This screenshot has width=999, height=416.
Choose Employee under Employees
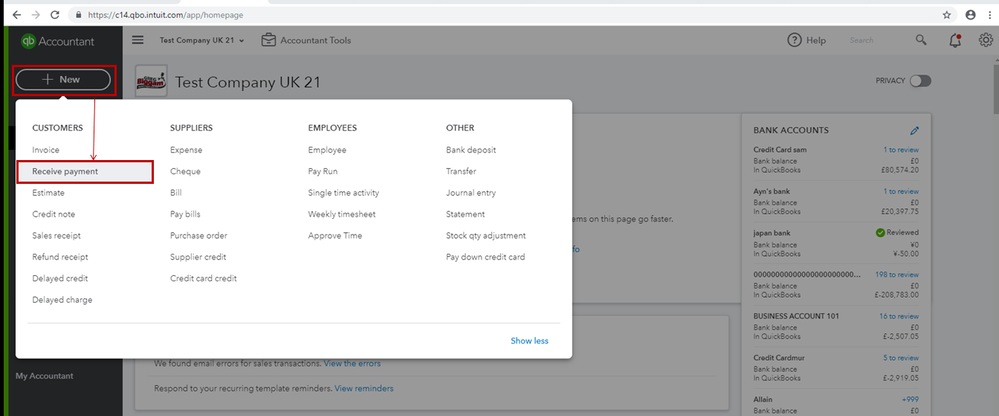(327, 150)
